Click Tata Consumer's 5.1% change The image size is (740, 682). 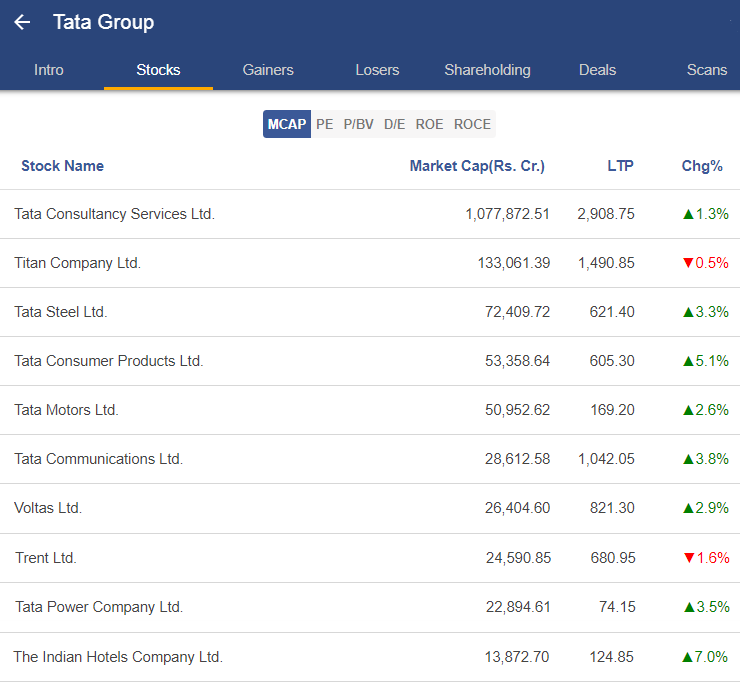click(706, 361)
